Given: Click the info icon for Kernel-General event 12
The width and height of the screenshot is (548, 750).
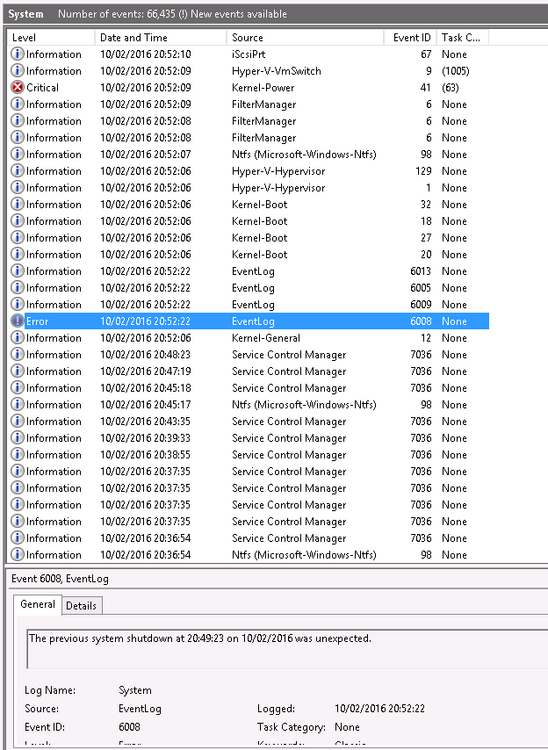Looking at the screenshot, I should click(17, 338).
